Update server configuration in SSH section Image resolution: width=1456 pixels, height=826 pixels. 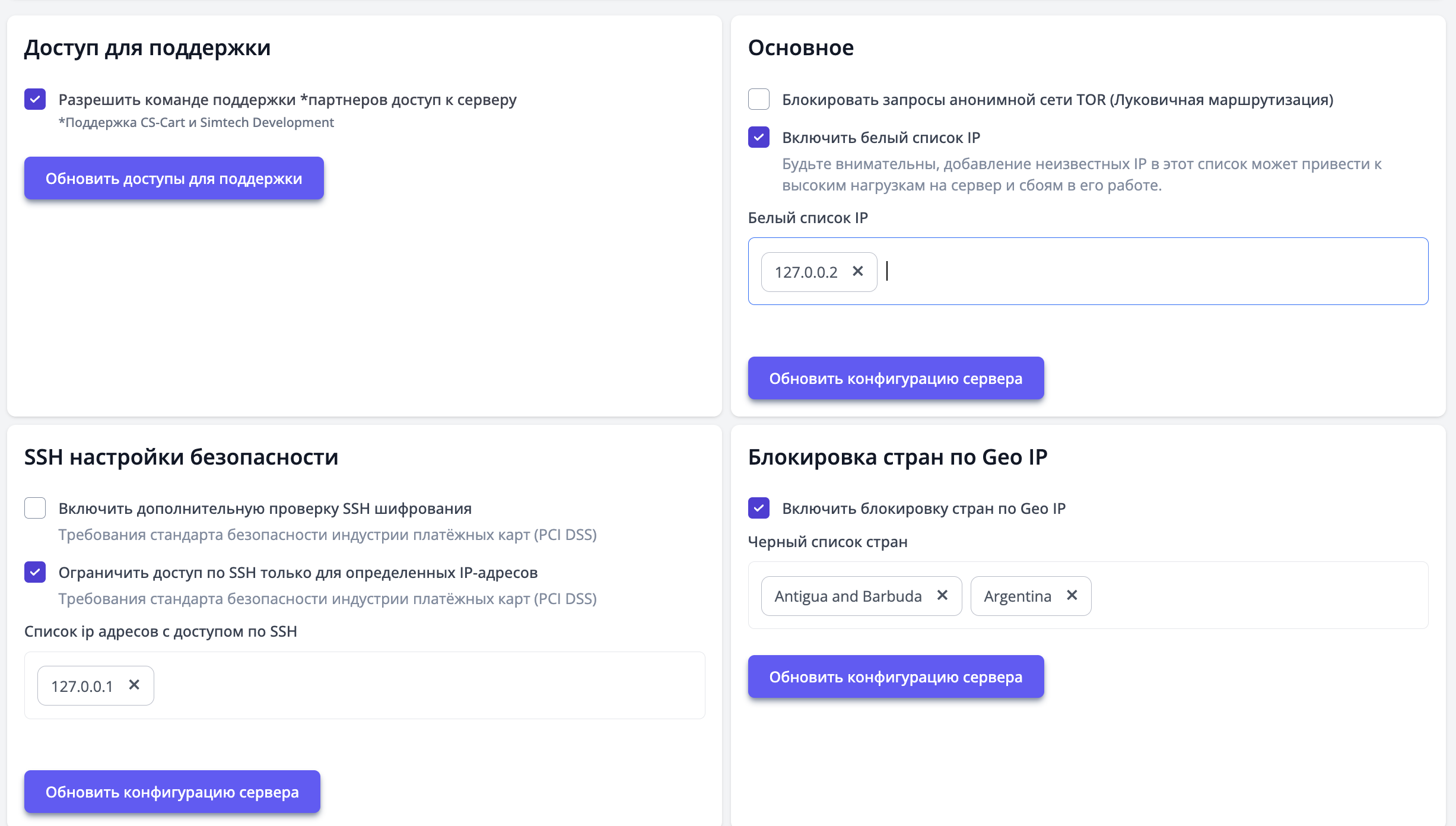coord(172,792)
